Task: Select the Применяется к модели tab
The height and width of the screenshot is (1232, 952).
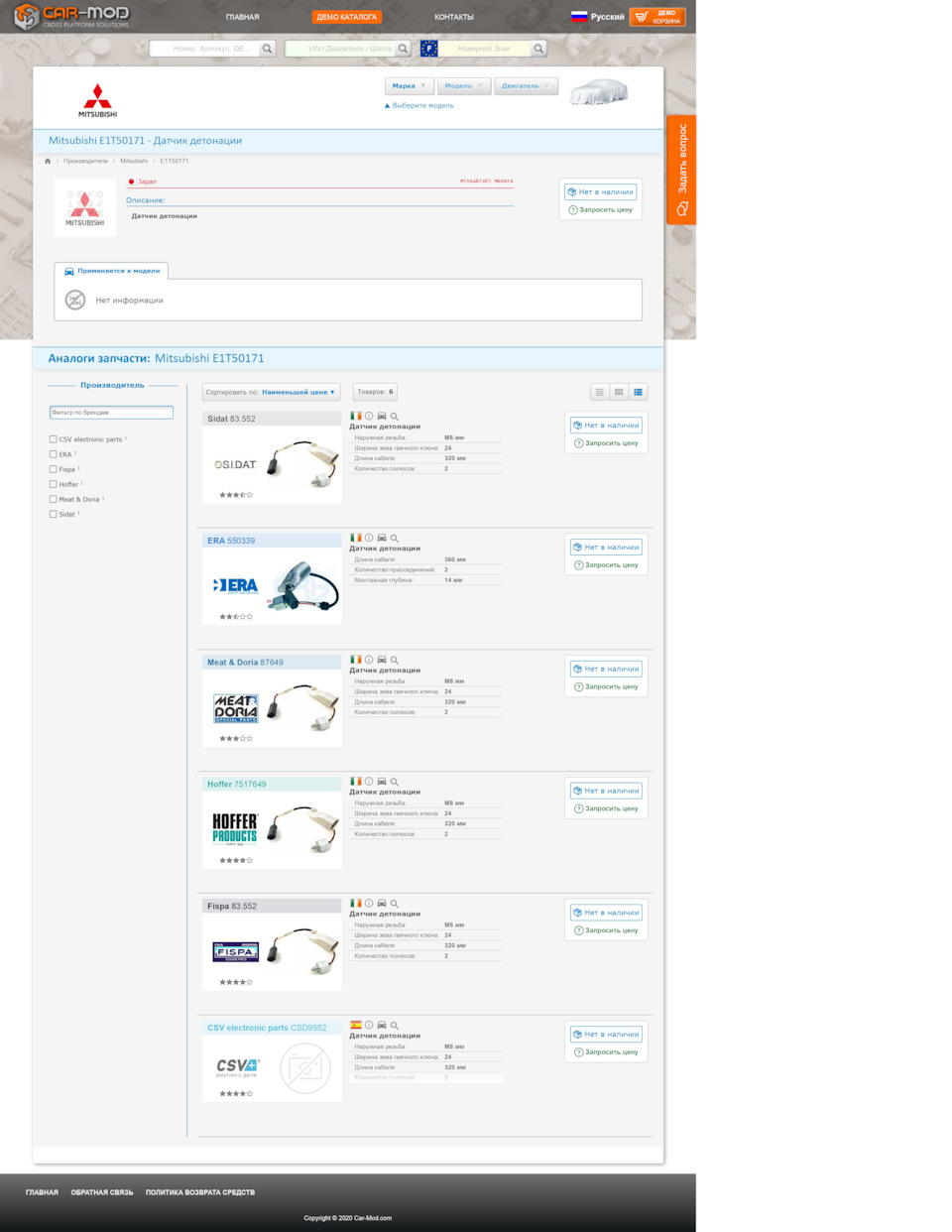Action: [112, 271]
